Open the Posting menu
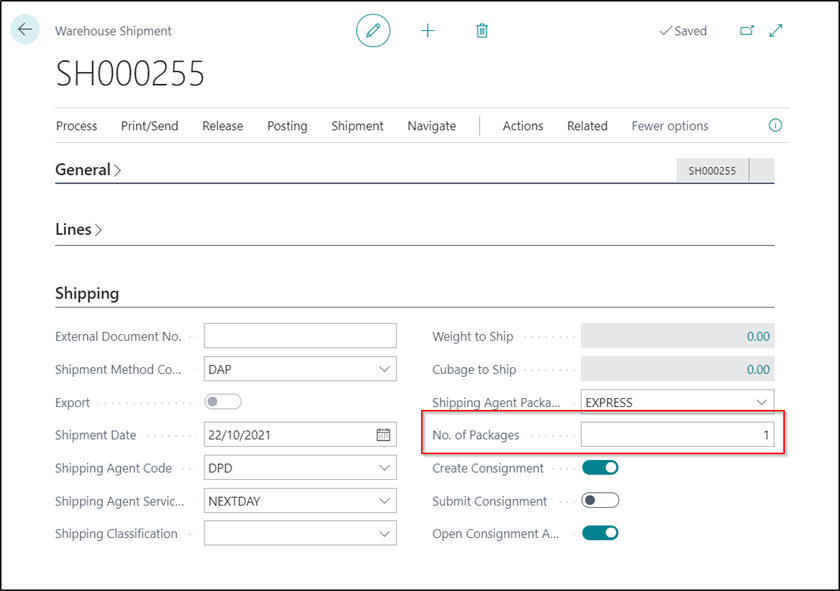Image resolution: width=840 pixels, height=591 pixels. click(287, 126)
